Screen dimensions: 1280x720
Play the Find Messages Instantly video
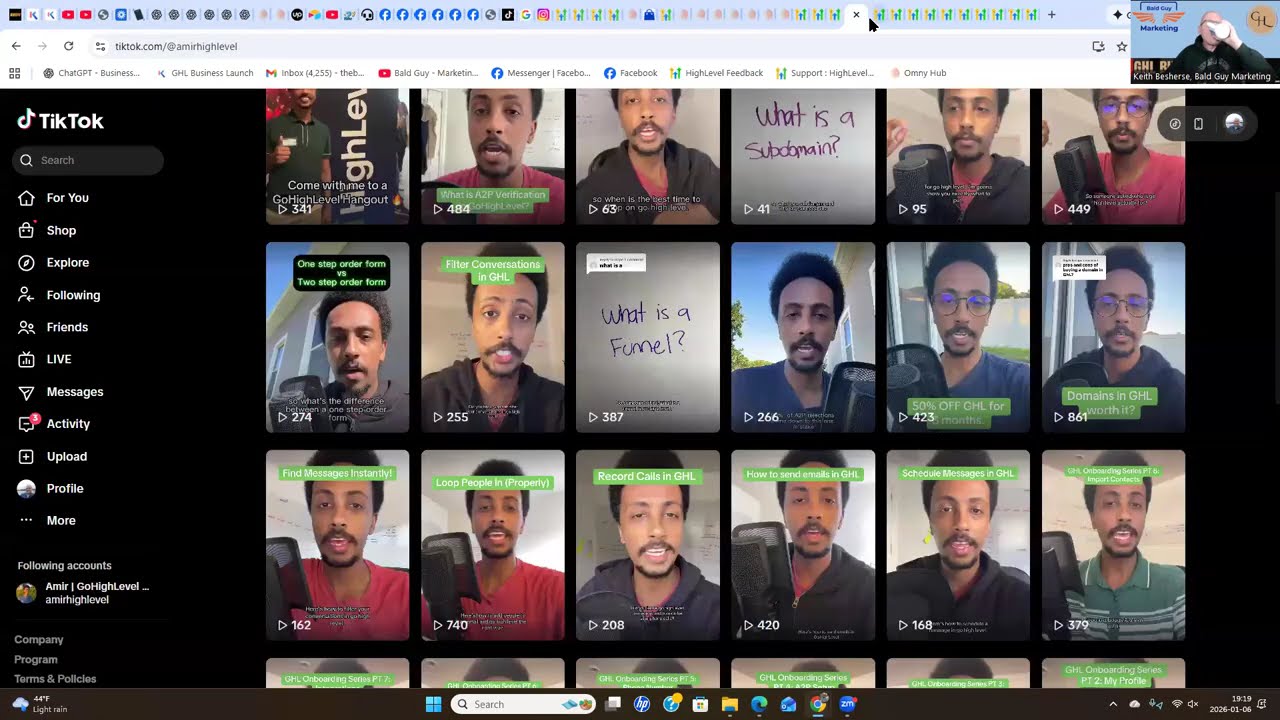coord(337,545)
